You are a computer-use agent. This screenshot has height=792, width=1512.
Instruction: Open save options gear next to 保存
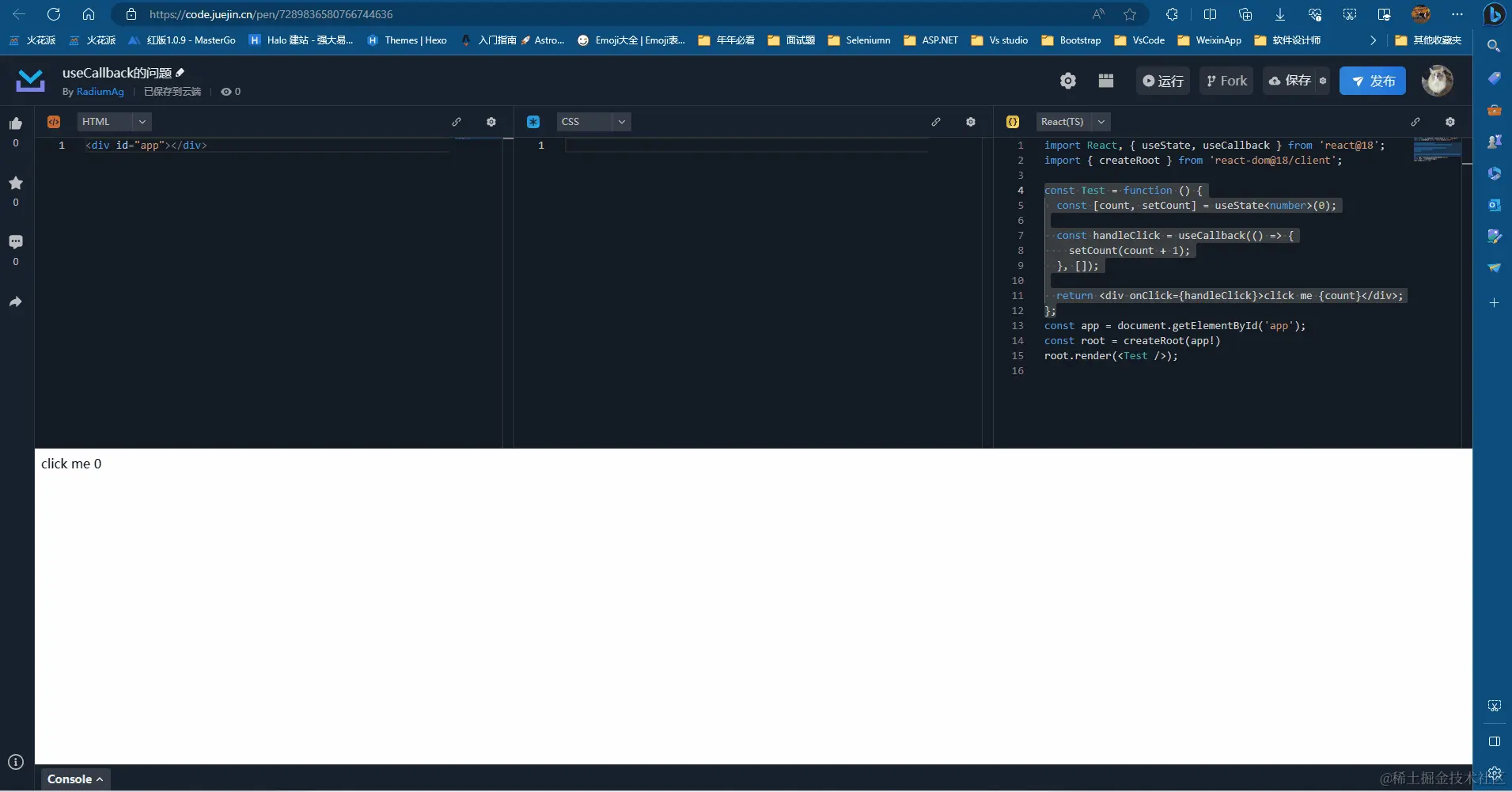pos(1323,81)
